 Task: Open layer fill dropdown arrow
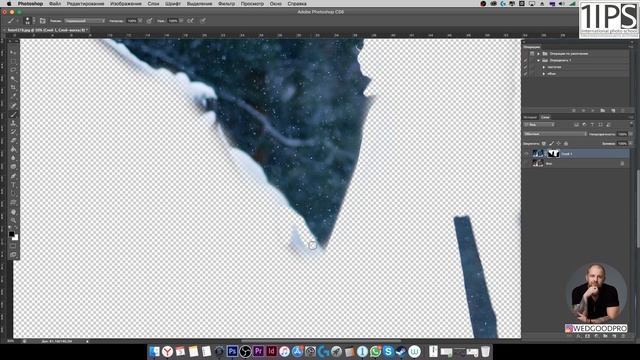[x=631, y=143]
